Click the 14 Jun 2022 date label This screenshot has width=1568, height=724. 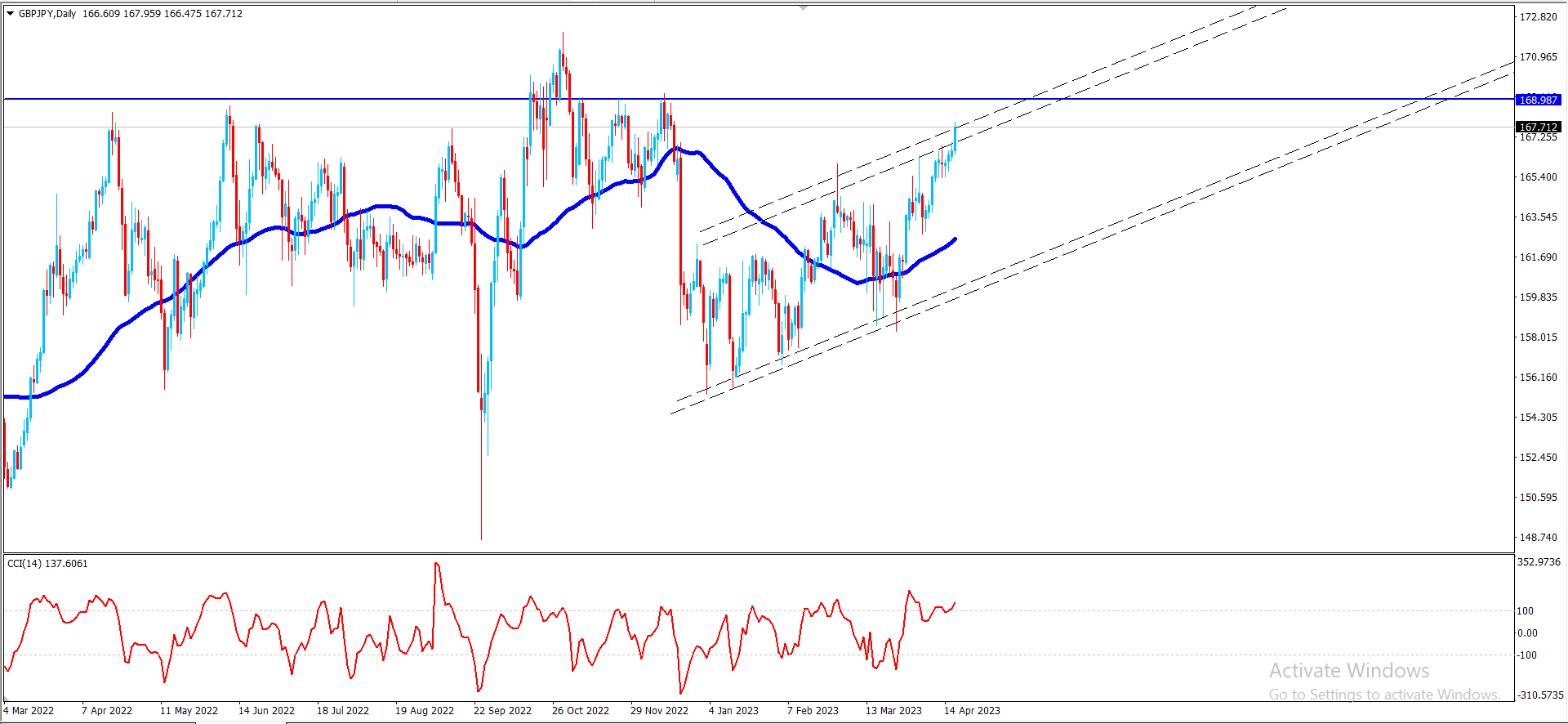pos(266,710)
